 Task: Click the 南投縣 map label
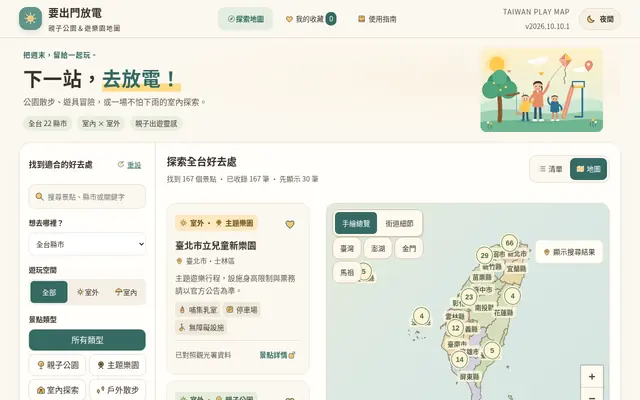click(x=484, y=308)
